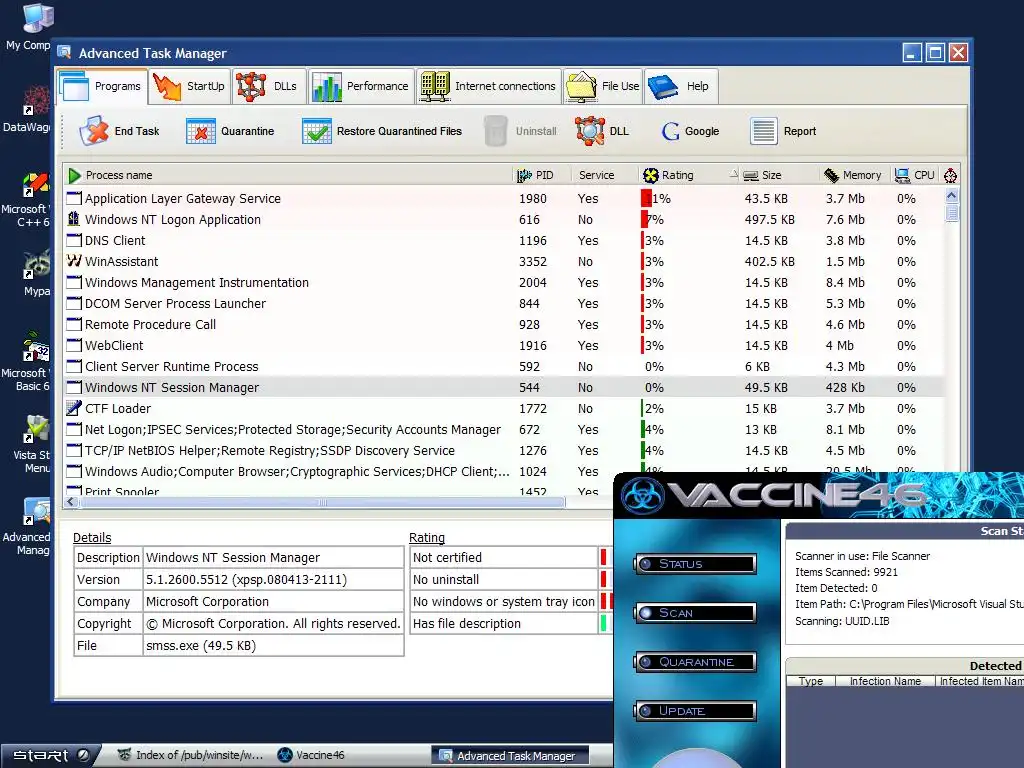Click the End Task red X icon
Image resolution: width=1024 pixels, height=768 pixels.
tap(95, 131)
